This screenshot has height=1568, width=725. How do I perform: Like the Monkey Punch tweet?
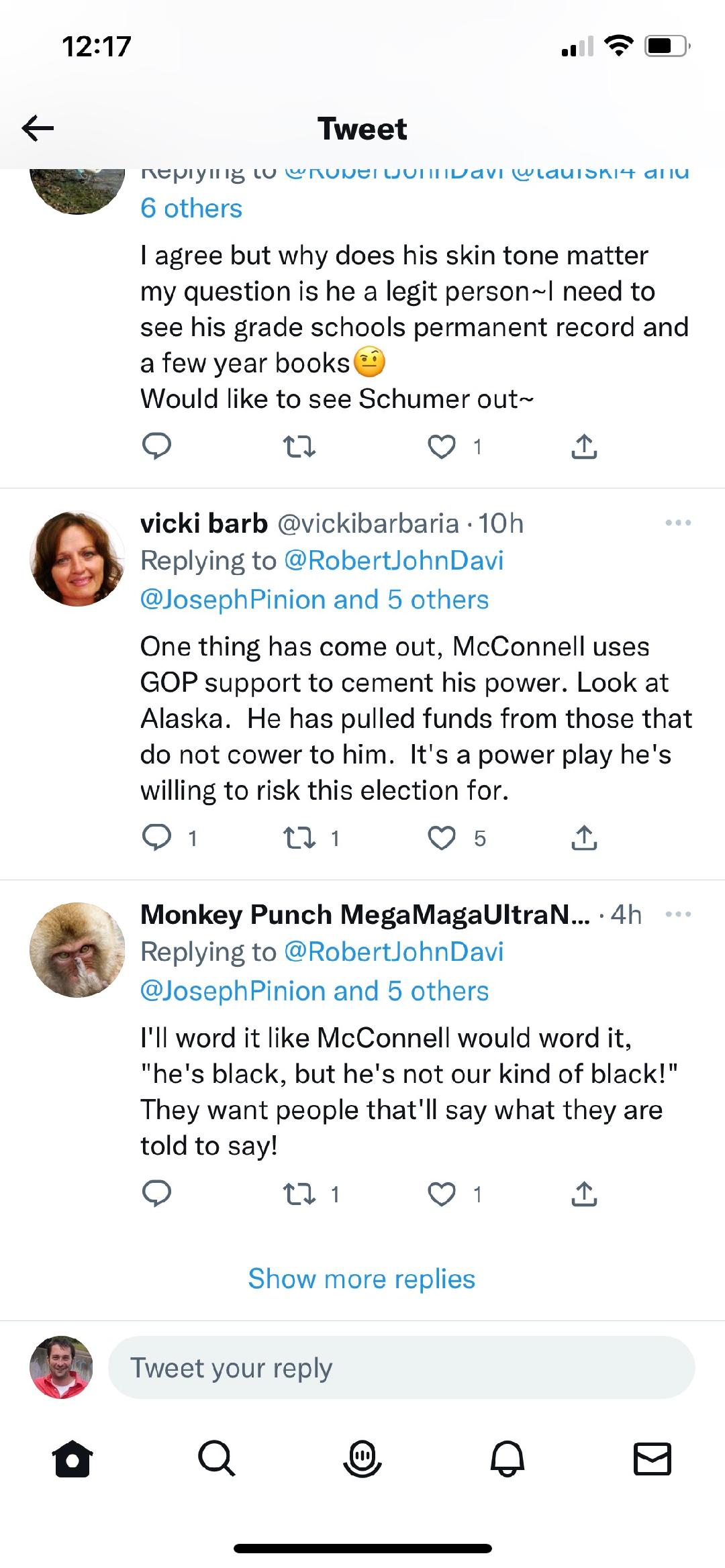point(442,1194)
